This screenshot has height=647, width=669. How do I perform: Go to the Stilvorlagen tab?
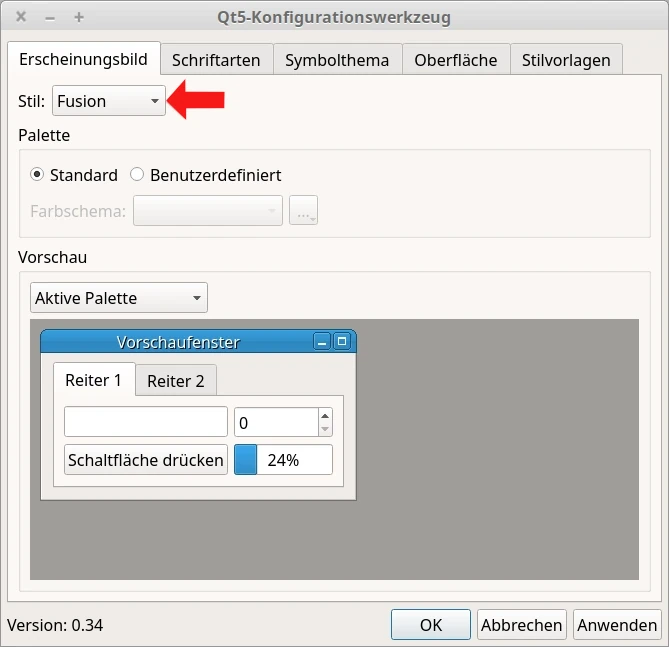(x=566, y=60)
